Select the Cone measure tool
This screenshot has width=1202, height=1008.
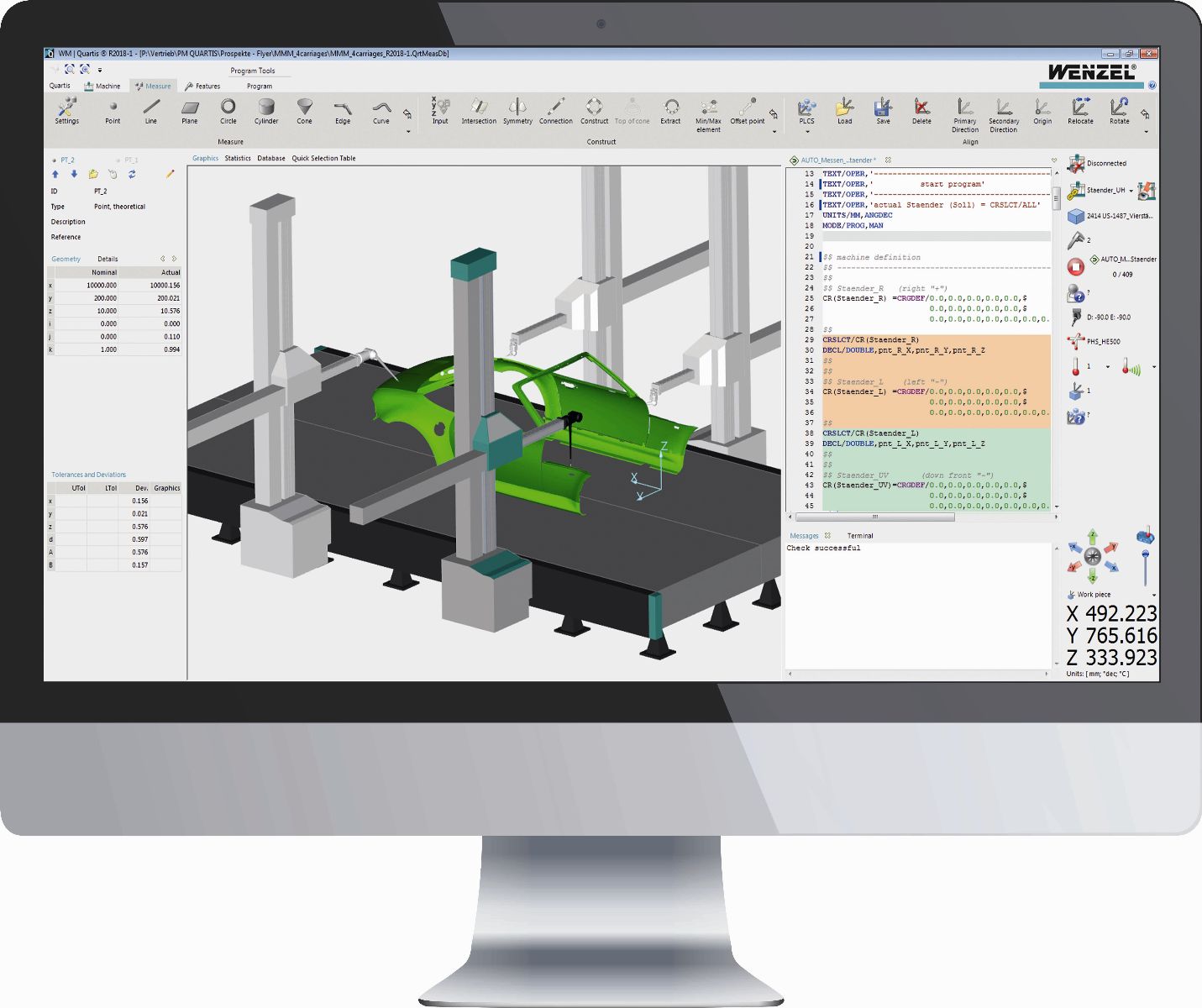tap(304, 111)
